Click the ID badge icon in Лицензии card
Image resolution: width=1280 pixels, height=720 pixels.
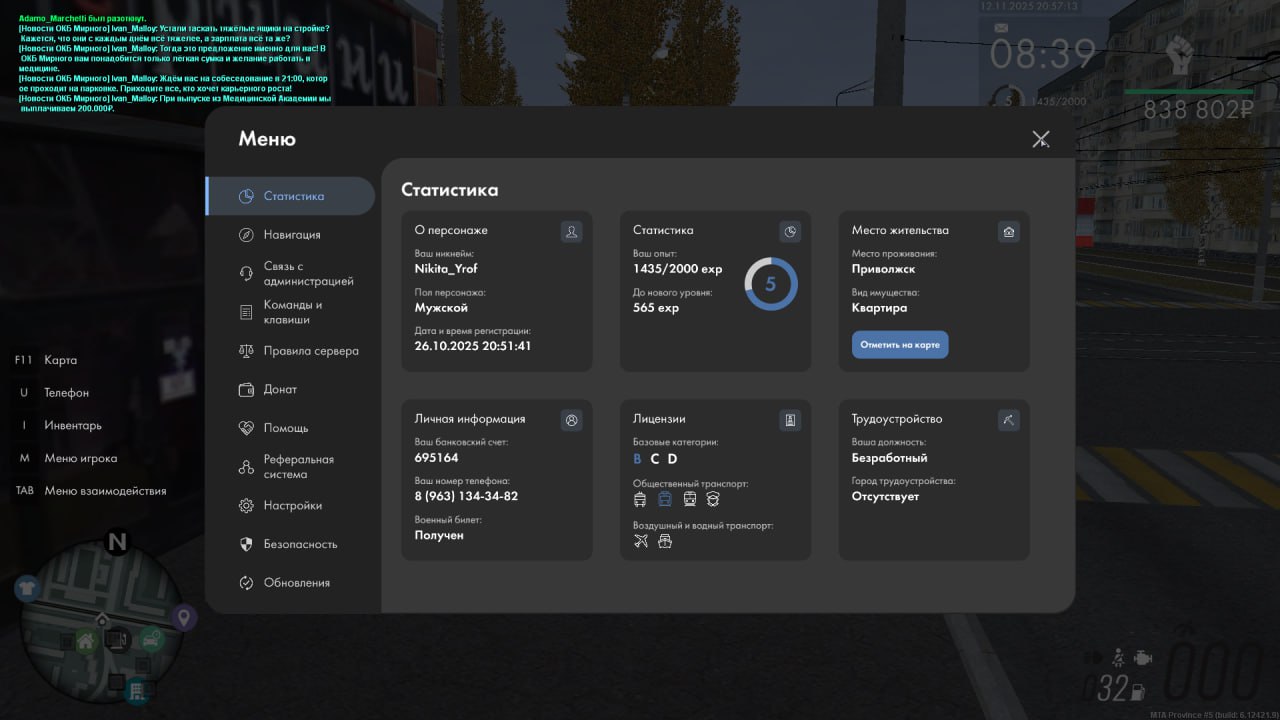pyautogui.click(x=790, y=421)
